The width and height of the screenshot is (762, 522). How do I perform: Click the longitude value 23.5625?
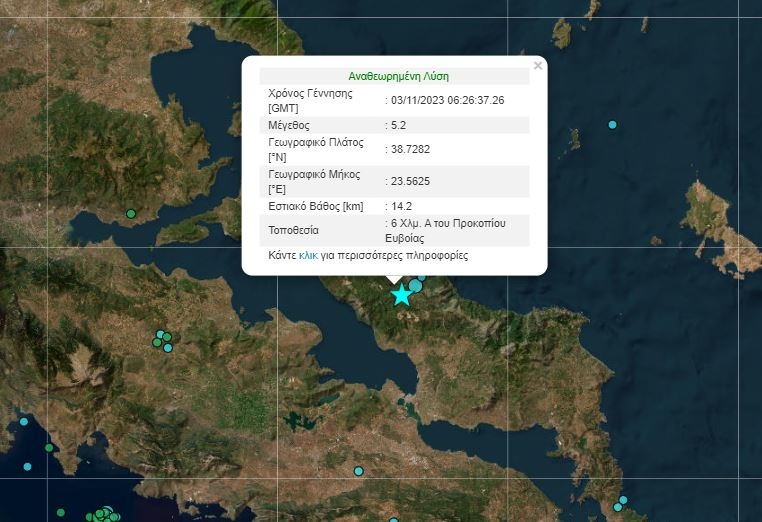[408, 181]
